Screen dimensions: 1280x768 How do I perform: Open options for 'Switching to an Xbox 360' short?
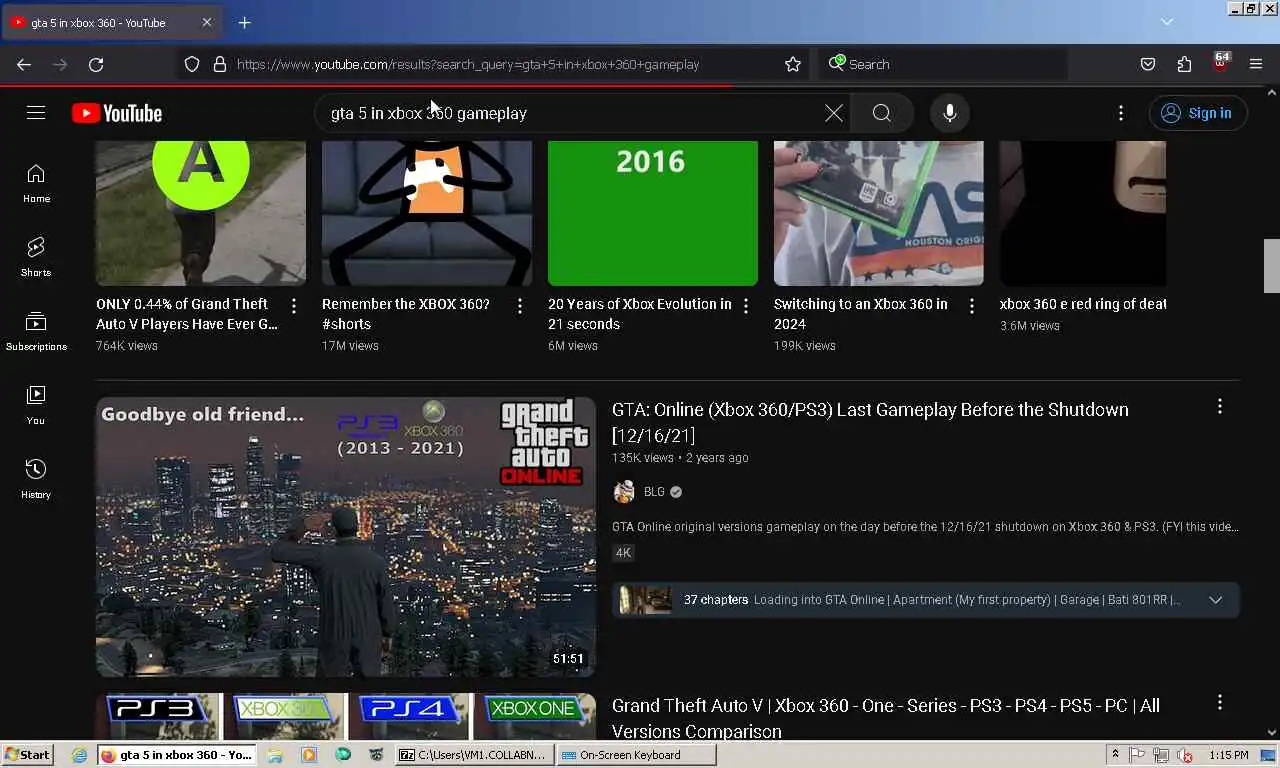coord(971,306)
